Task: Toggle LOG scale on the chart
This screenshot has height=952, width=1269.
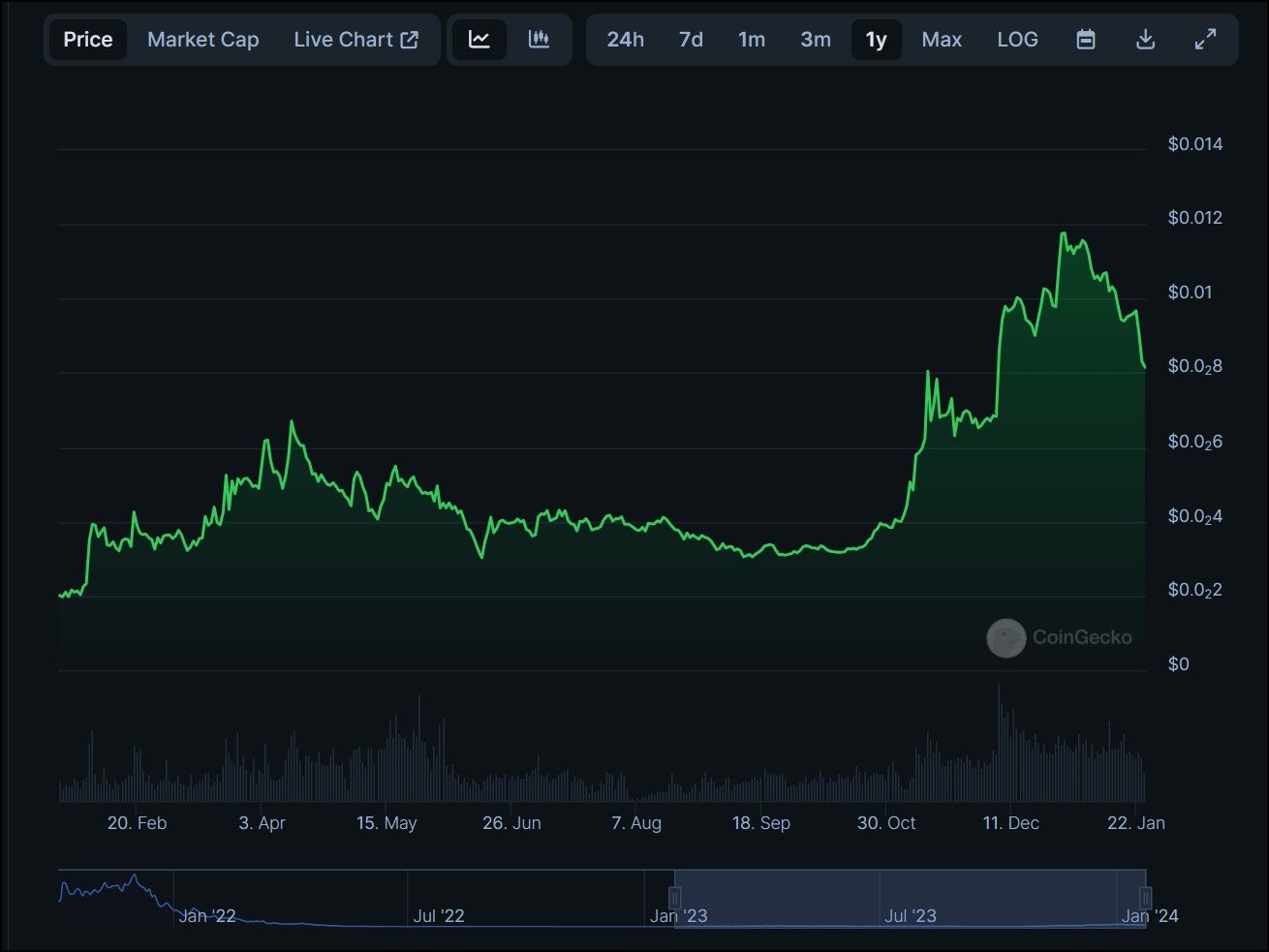Action: click(x=1017, y=40)
